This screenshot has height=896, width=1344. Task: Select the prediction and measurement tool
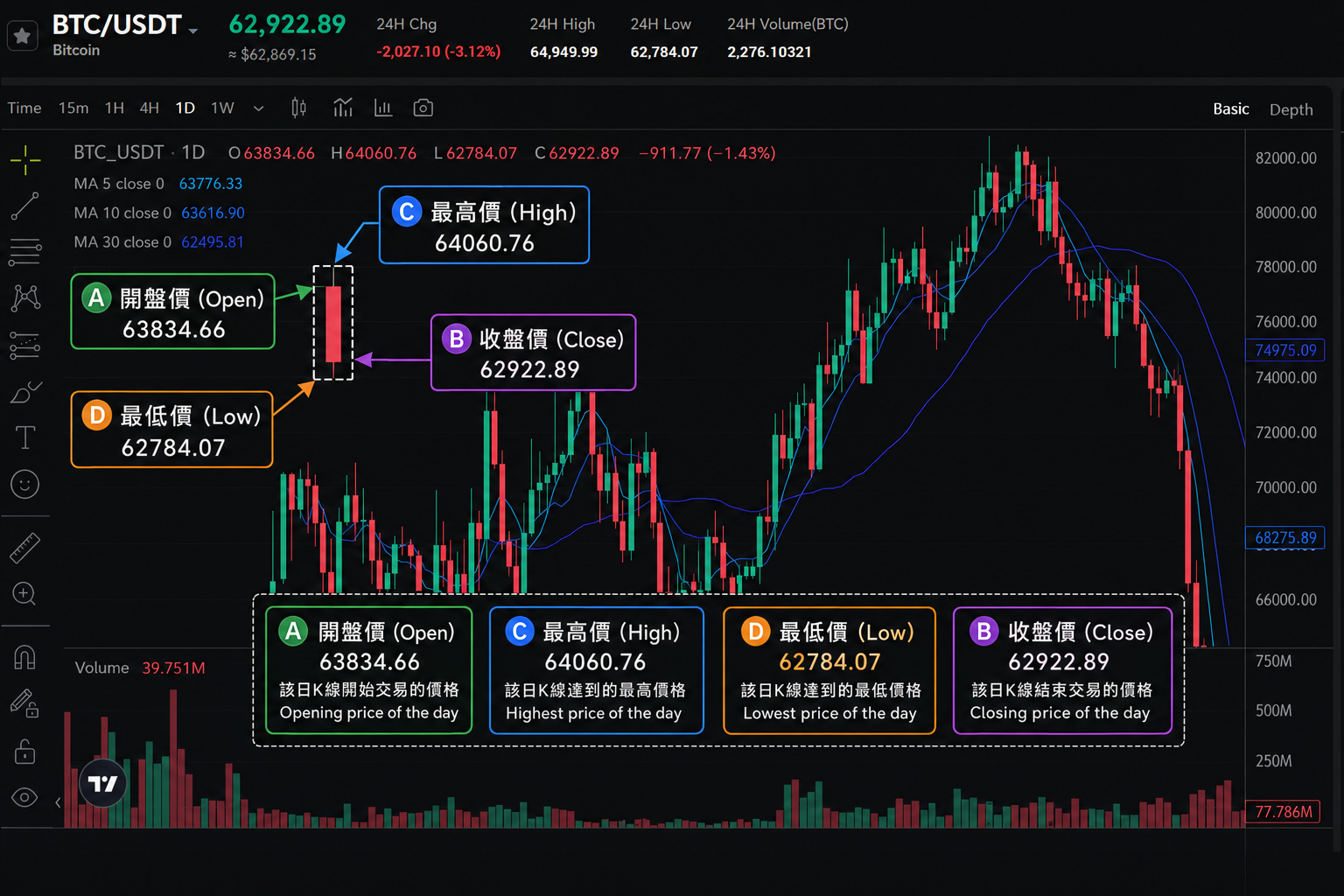click(24, 346)
